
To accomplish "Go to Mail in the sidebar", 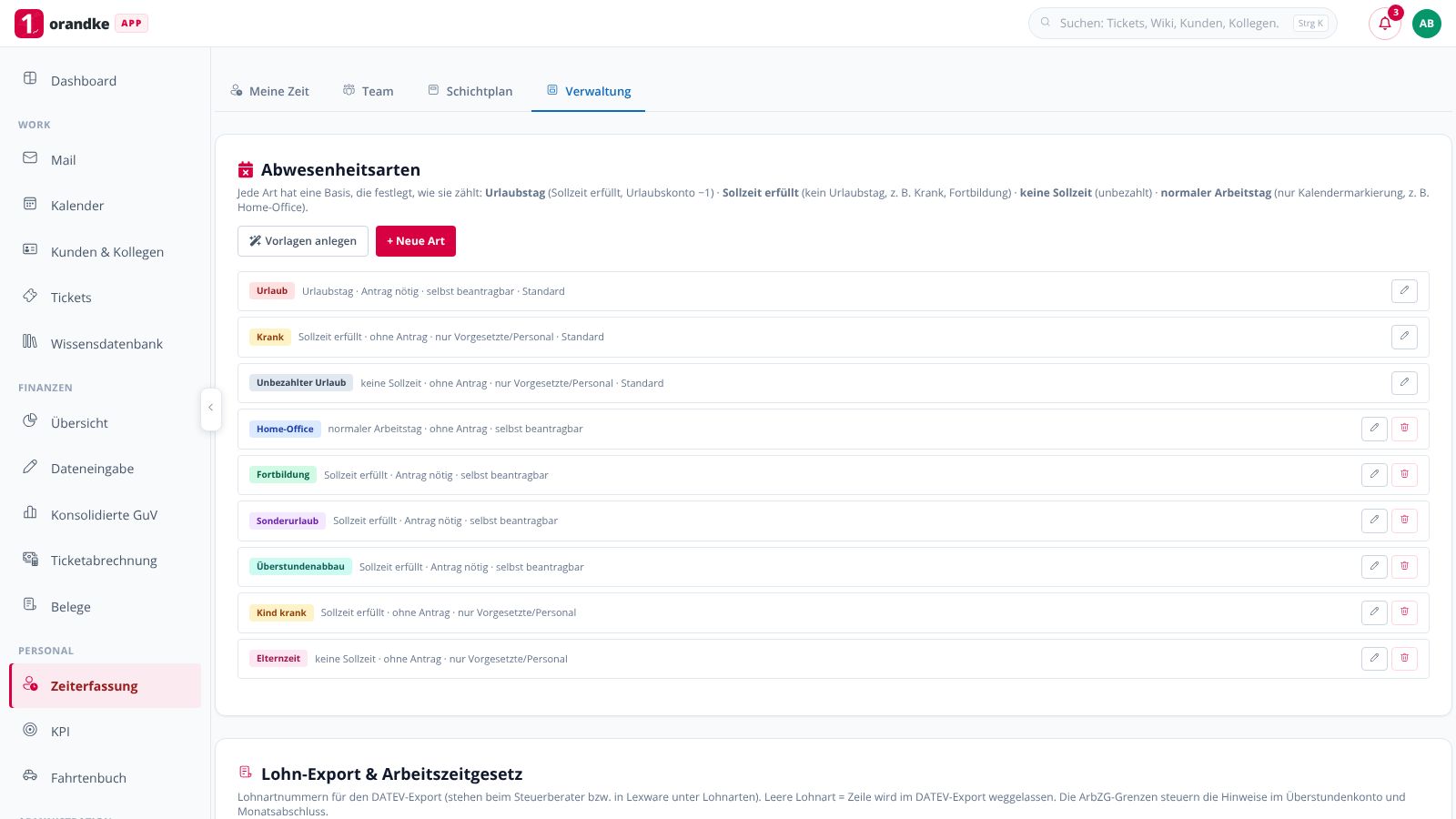I will tap(106, 159).
